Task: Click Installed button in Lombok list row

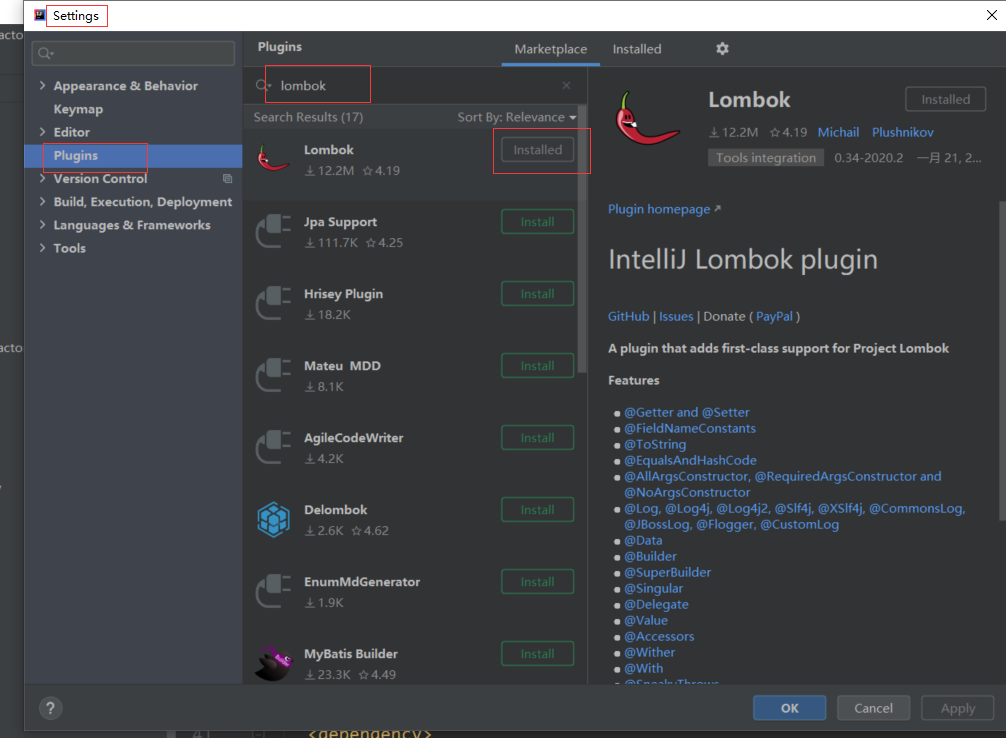Action: click(537, 150)
